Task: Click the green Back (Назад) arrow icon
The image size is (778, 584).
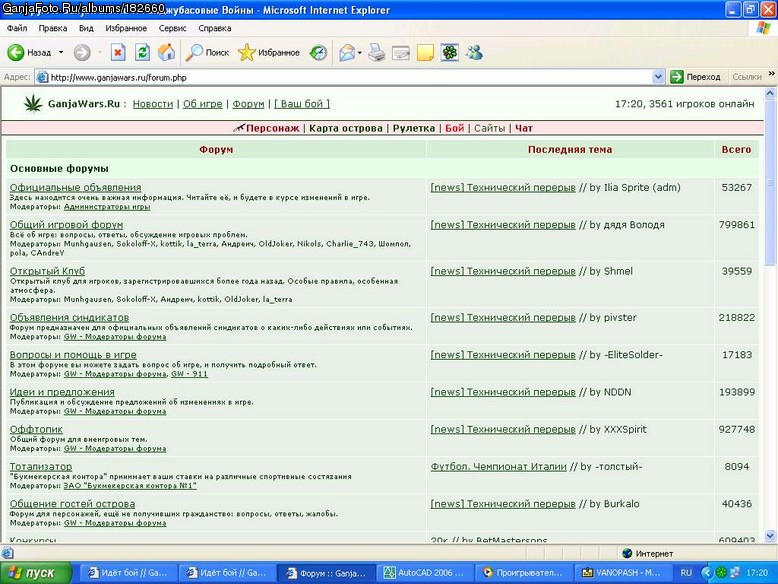Action: [x=15, y=52]
